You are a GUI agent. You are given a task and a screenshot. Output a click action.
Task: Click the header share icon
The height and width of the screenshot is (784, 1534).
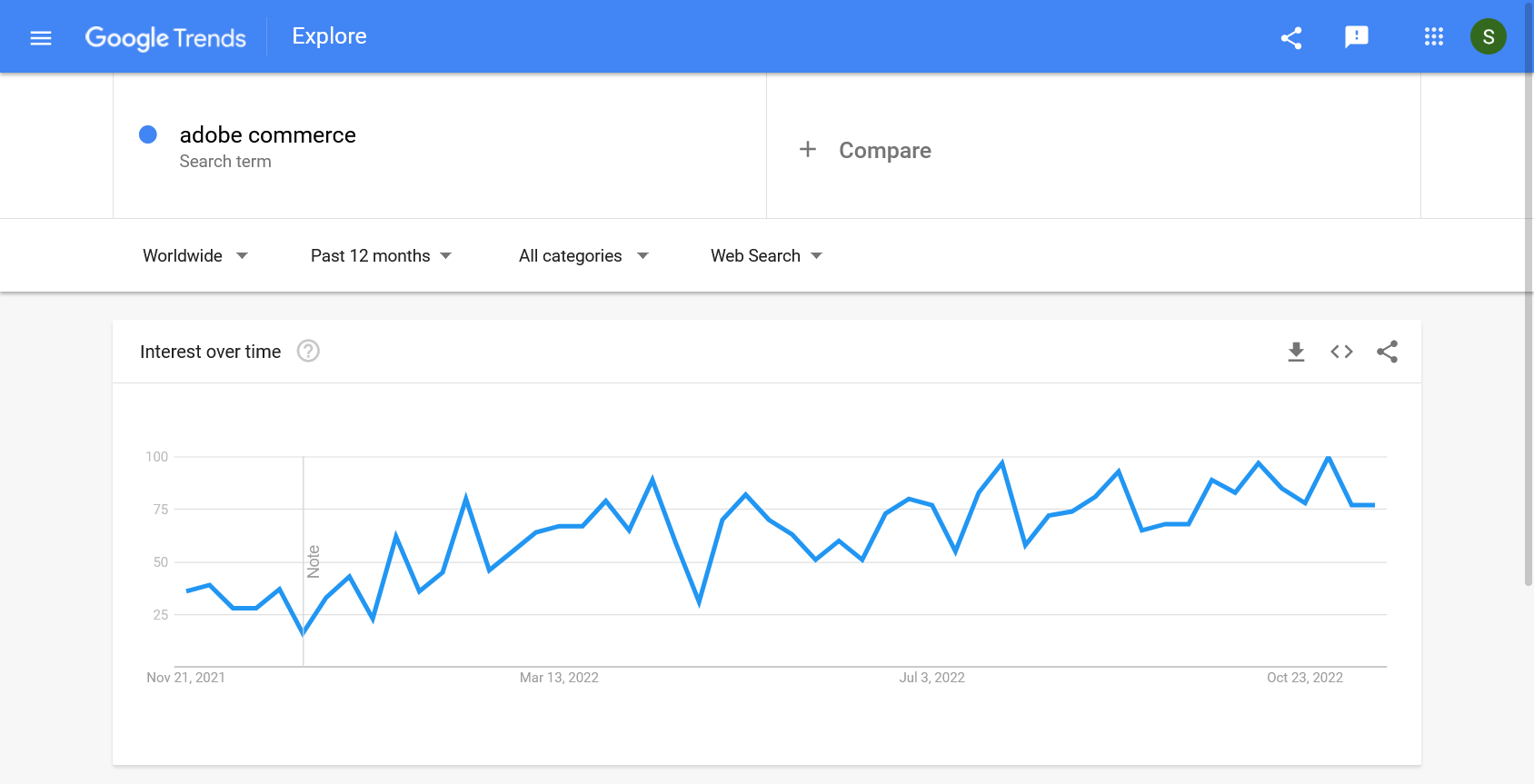point(1291,38)
